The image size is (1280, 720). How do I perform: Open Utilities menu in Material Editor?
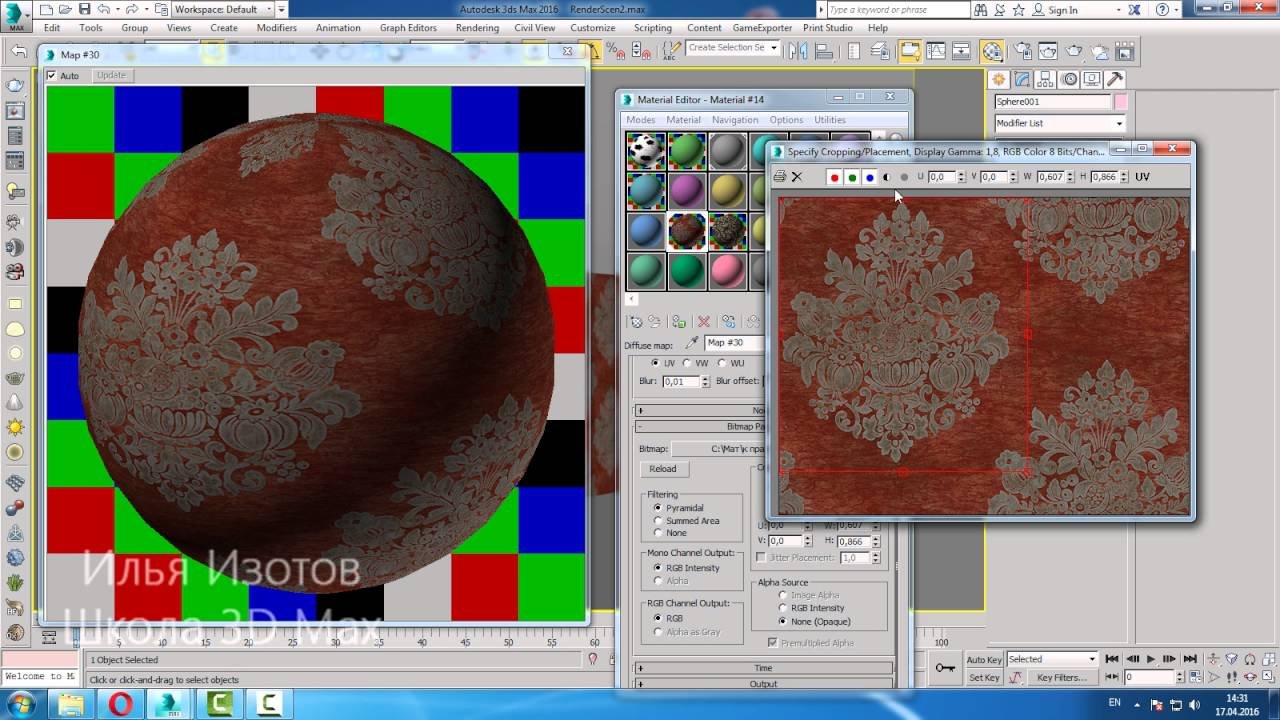829,120
